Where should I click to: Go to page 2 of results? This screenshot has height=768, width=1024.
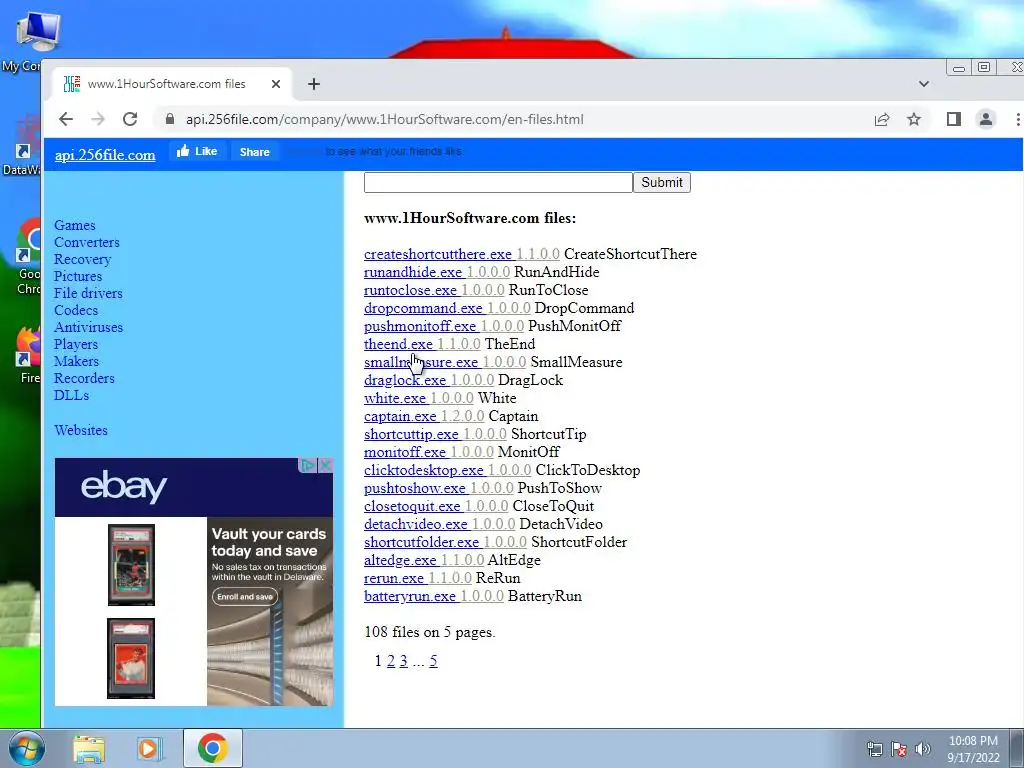(x=391, y=661)
